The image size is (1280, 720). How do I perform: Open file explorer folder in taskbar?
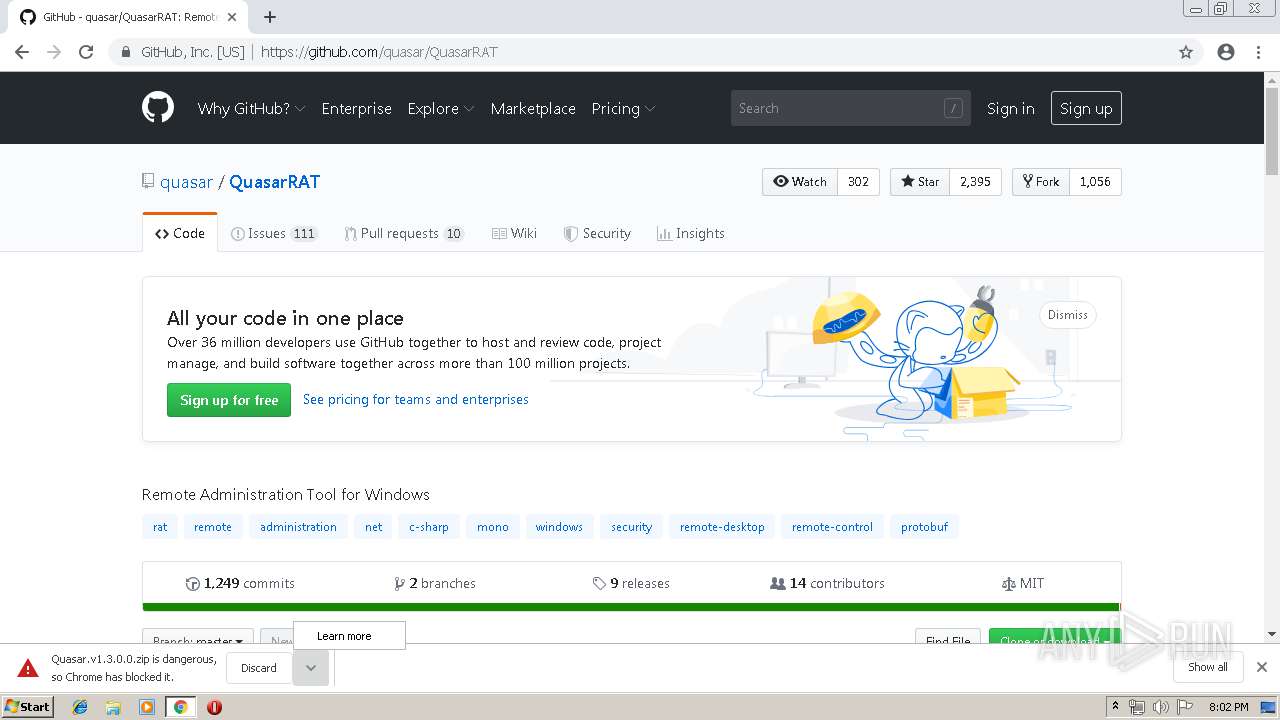click(x=113, y=707)
